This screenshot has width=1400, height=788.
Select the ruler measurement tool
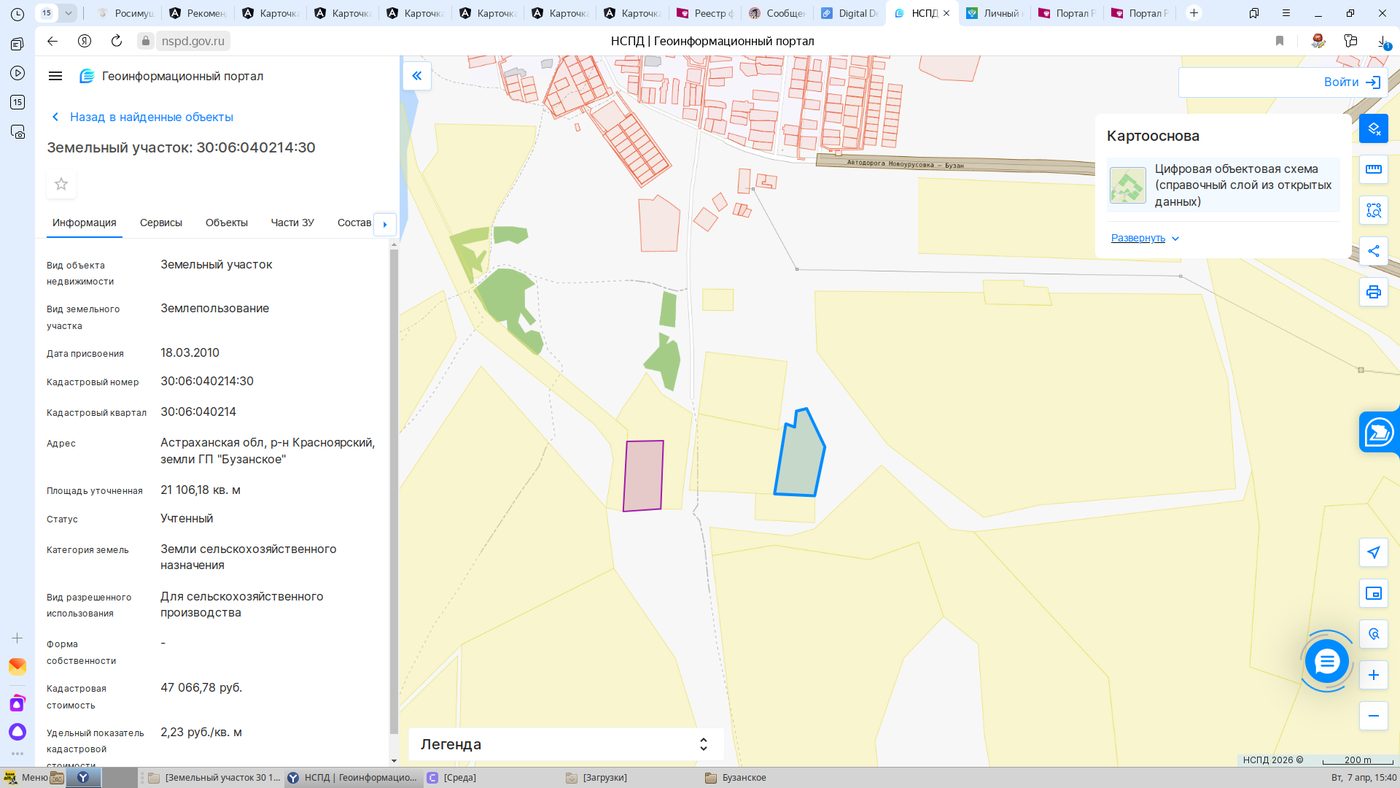pyautogui.click(x=1374, y=169)
